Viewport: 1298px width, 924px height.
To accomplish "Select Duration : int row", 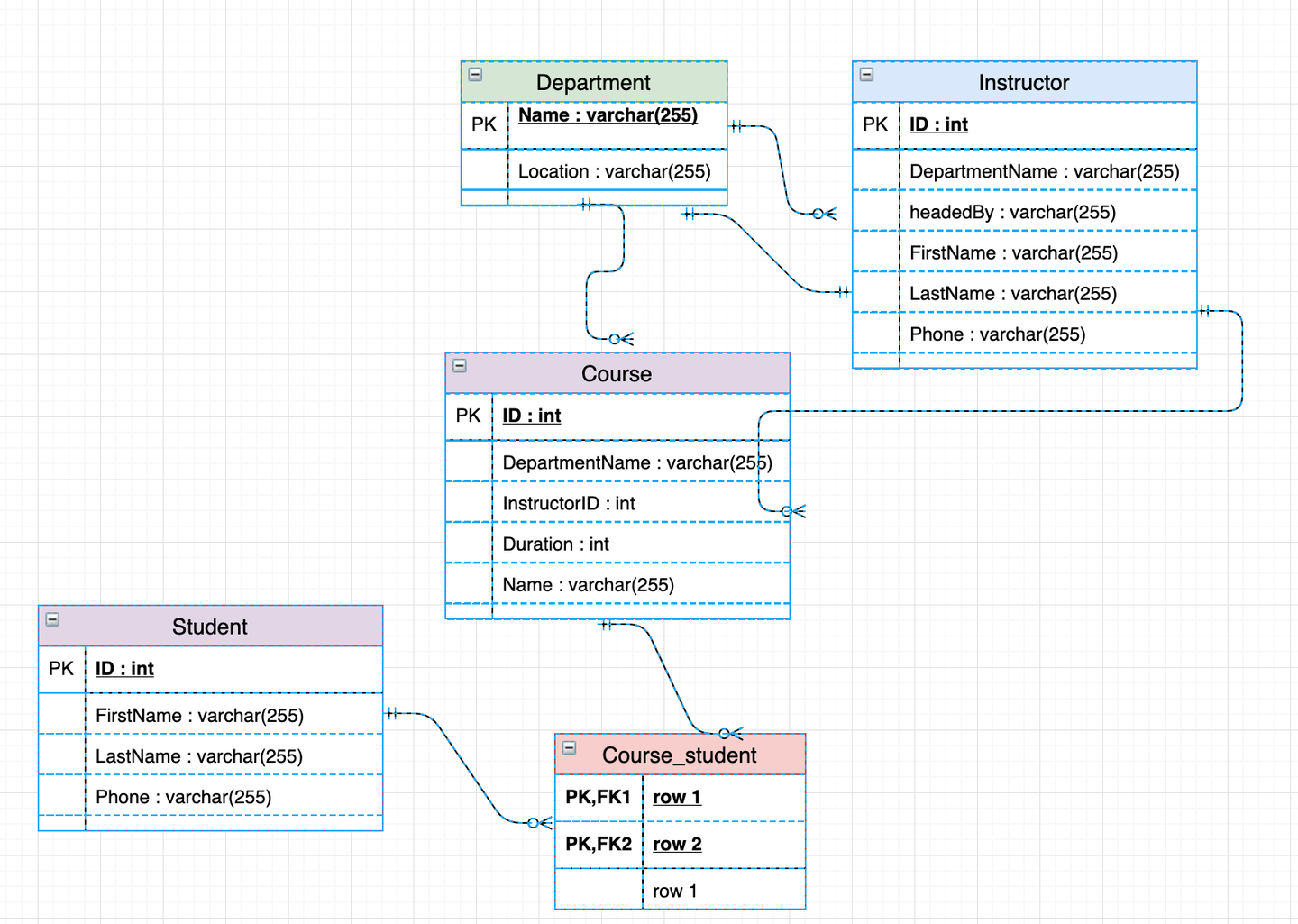I will 617,544.
